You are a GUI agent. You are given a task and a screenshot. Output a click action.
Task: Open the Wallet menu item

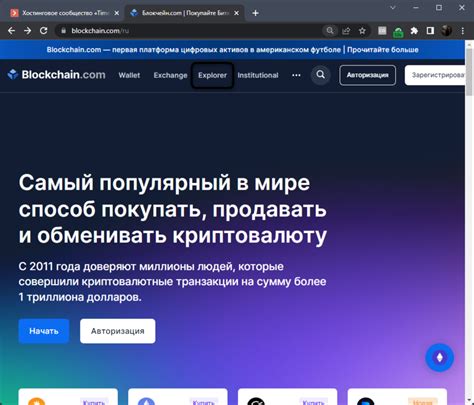(x=129, y=75)
